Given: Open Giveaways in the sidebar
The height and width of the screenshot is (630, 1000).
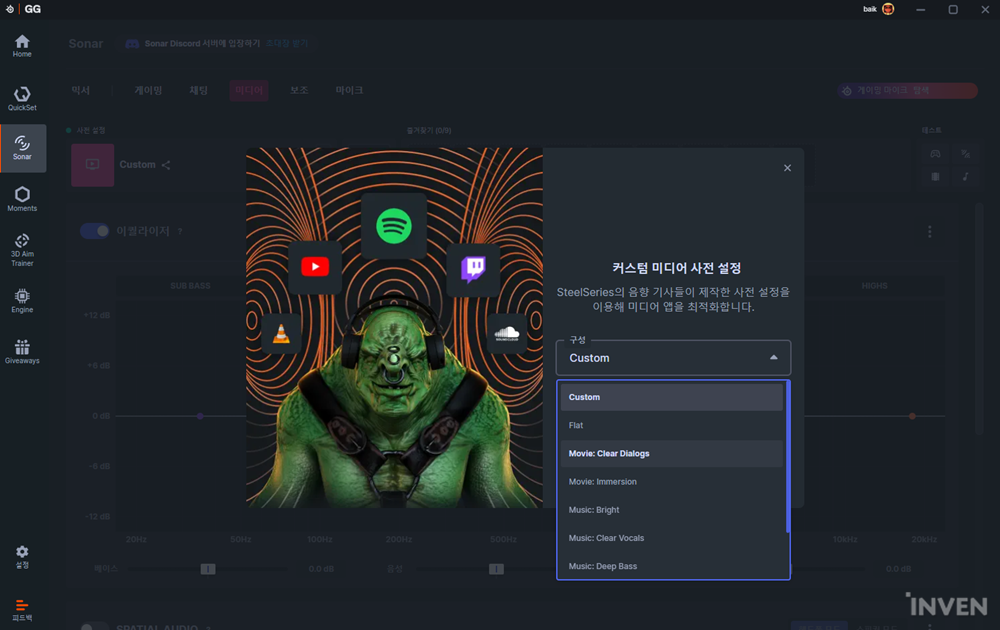Looking at the screenshot, I should pyautogui.click(x=22, y=351).
